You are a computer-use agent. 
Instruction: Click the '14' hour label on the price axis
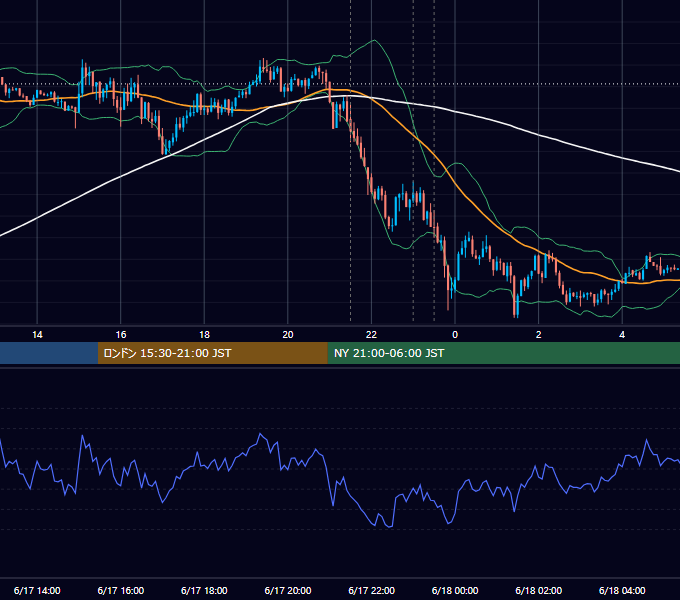click(37, 335)
